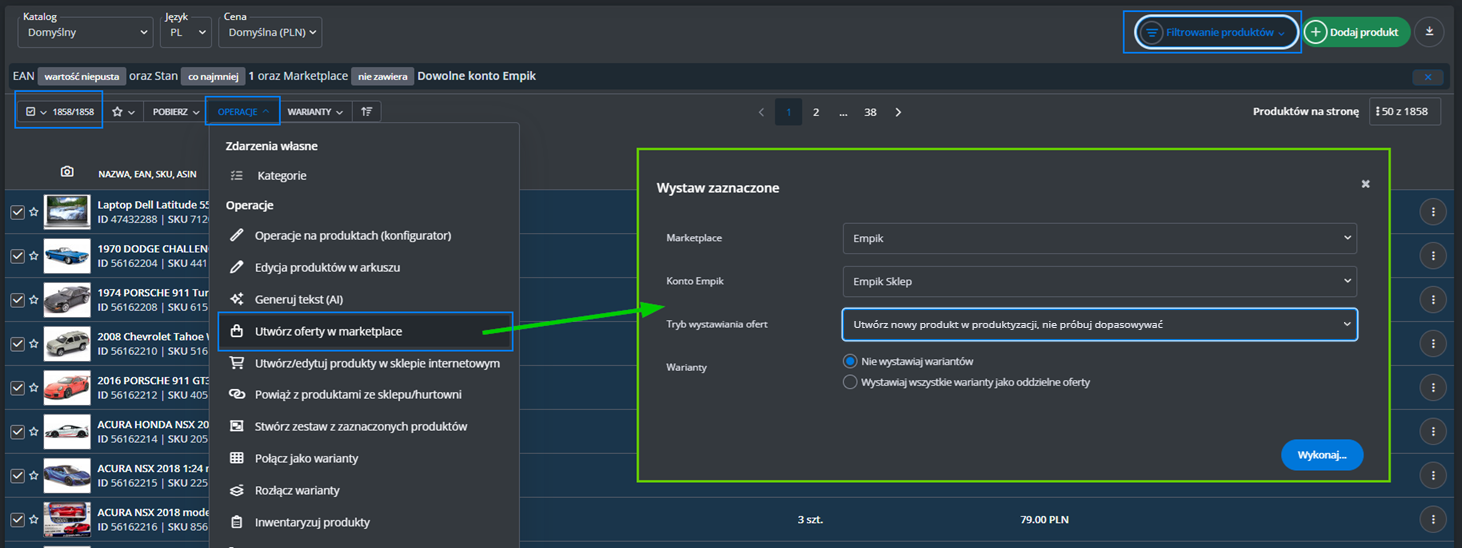Close the Wystaw zaznaczone dialog

pos(1365,184)
